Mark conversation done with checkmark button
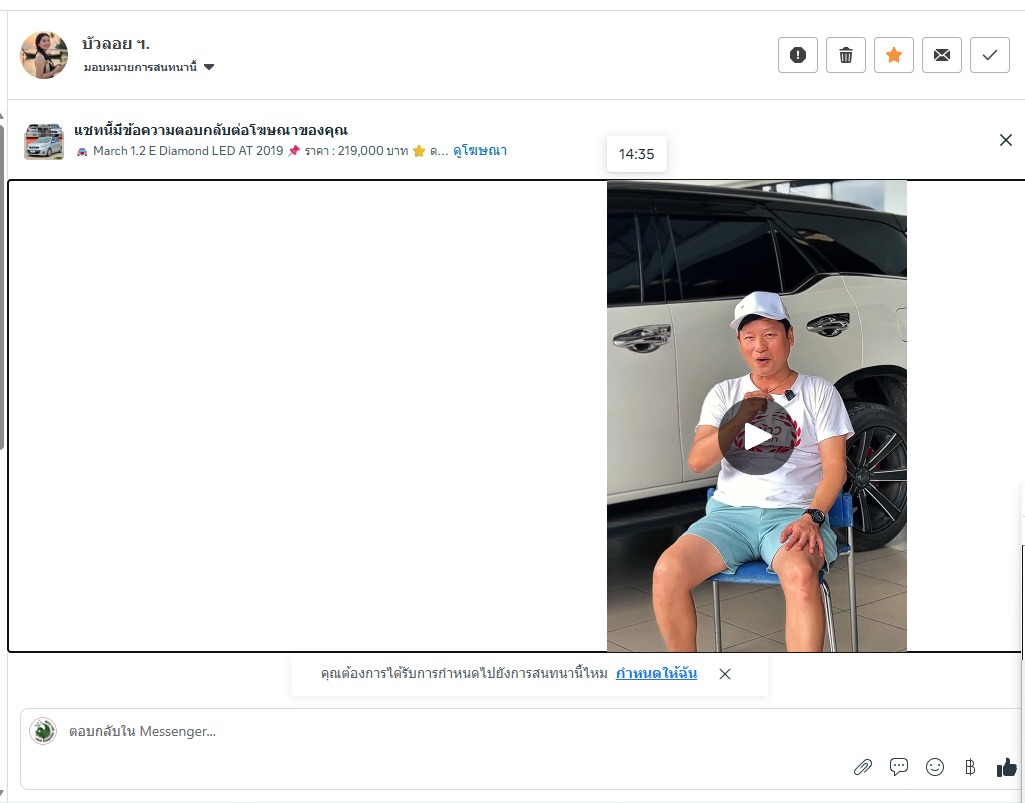 990,55
